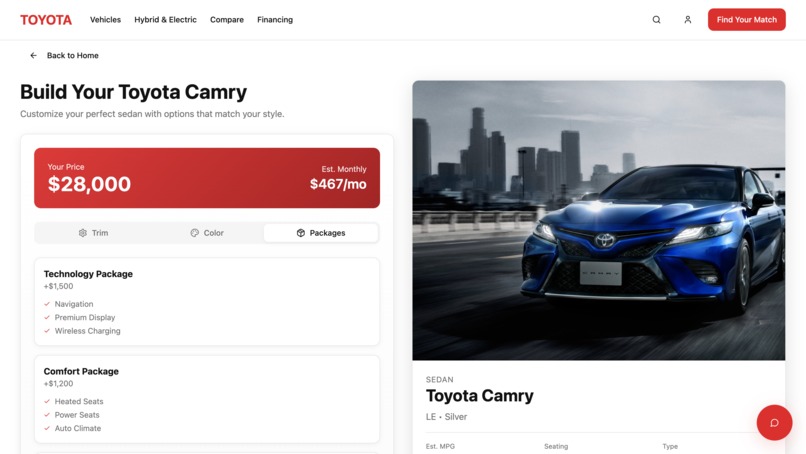Click the blue Camry photo

tap(598, 220)
